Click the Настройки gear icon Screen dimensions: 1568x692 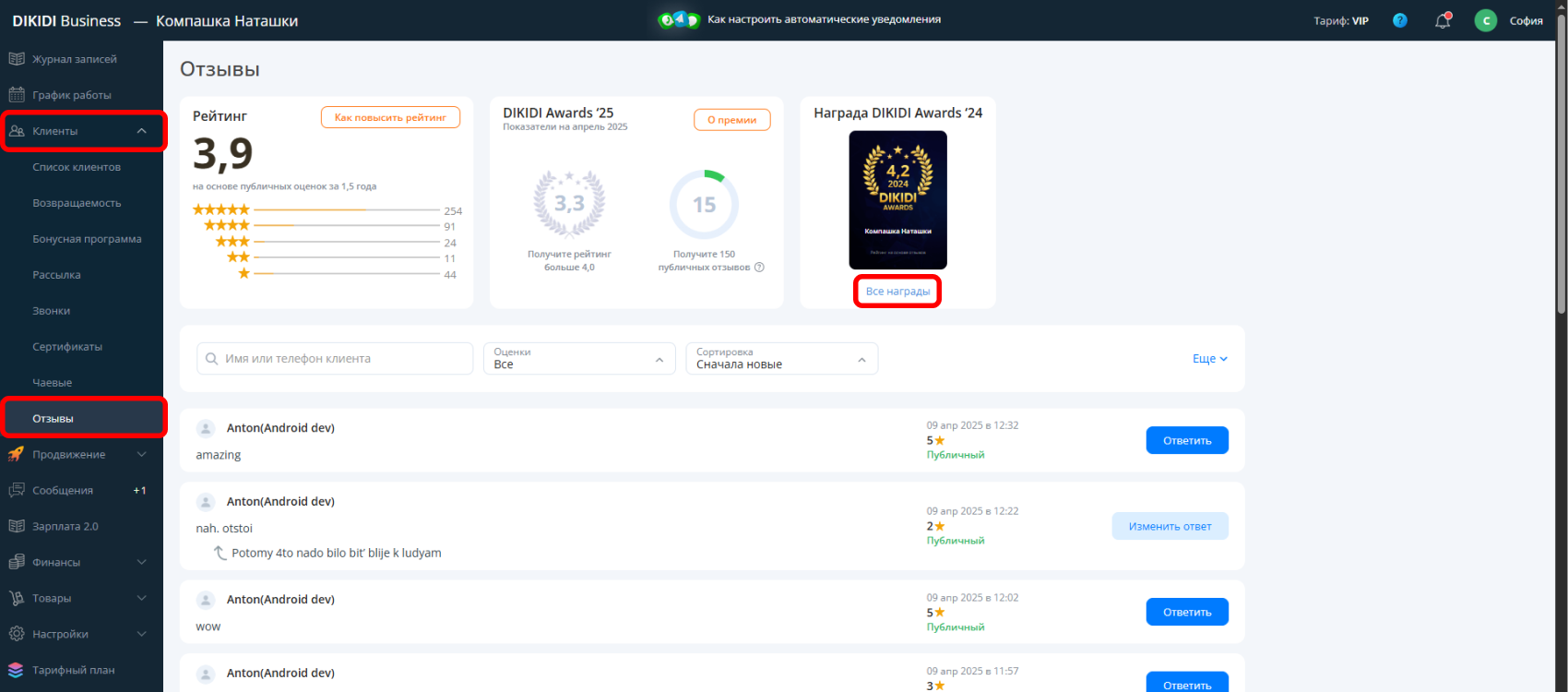(17, 634)
